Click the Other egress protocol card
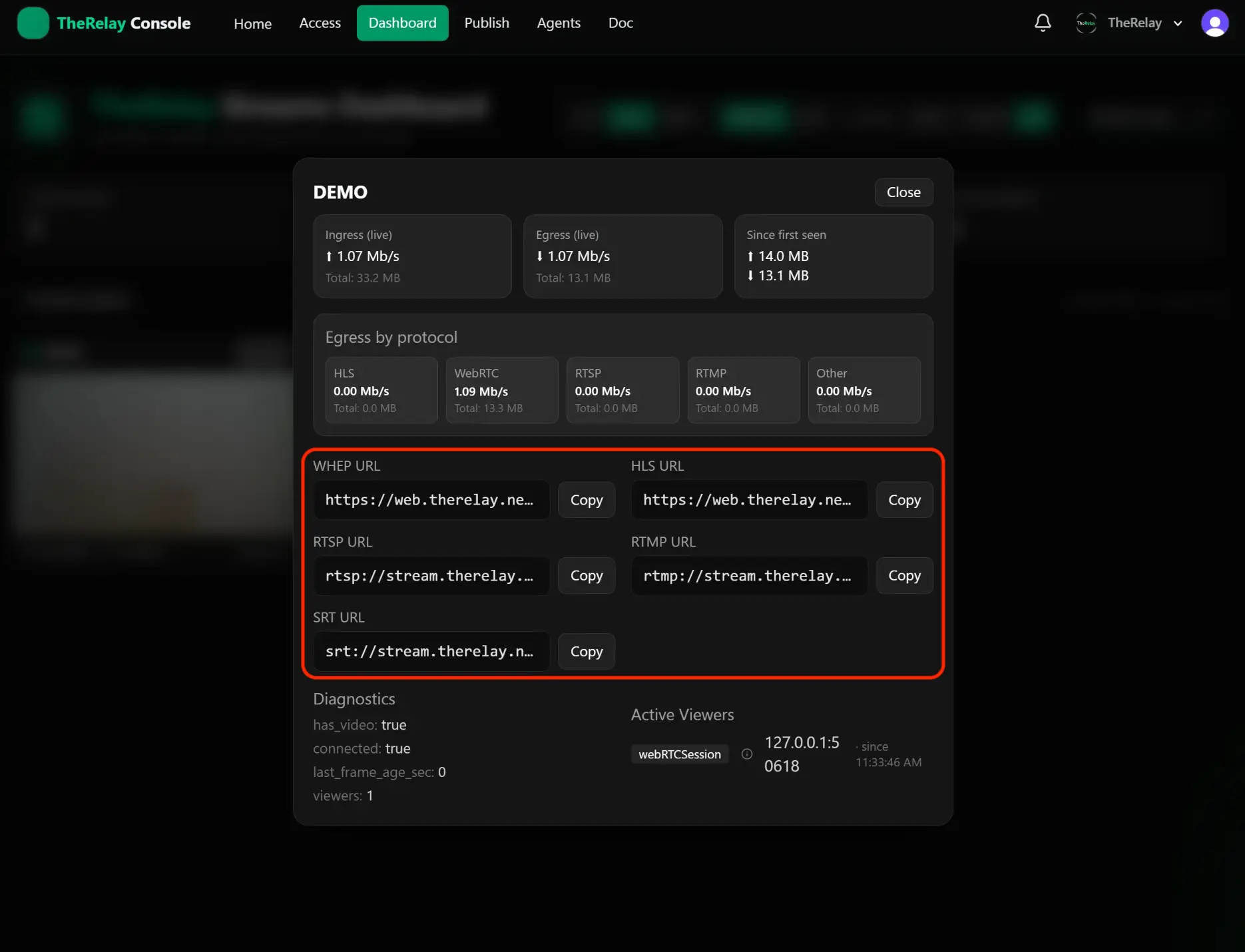The width and height of the screenshot is (1245, 952). coord(864,390)
